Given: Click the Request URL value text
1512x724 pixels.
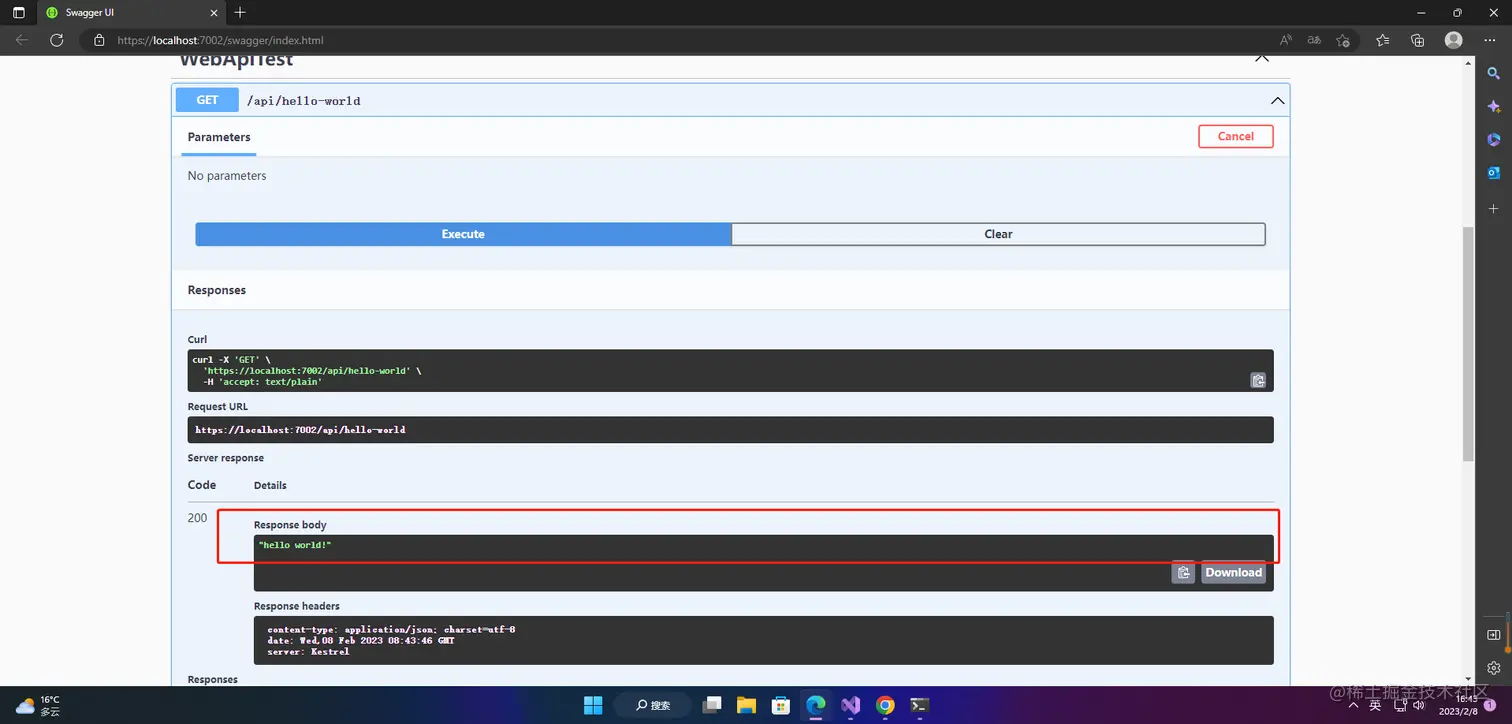Looking at the screenshot, I should 300,430.
